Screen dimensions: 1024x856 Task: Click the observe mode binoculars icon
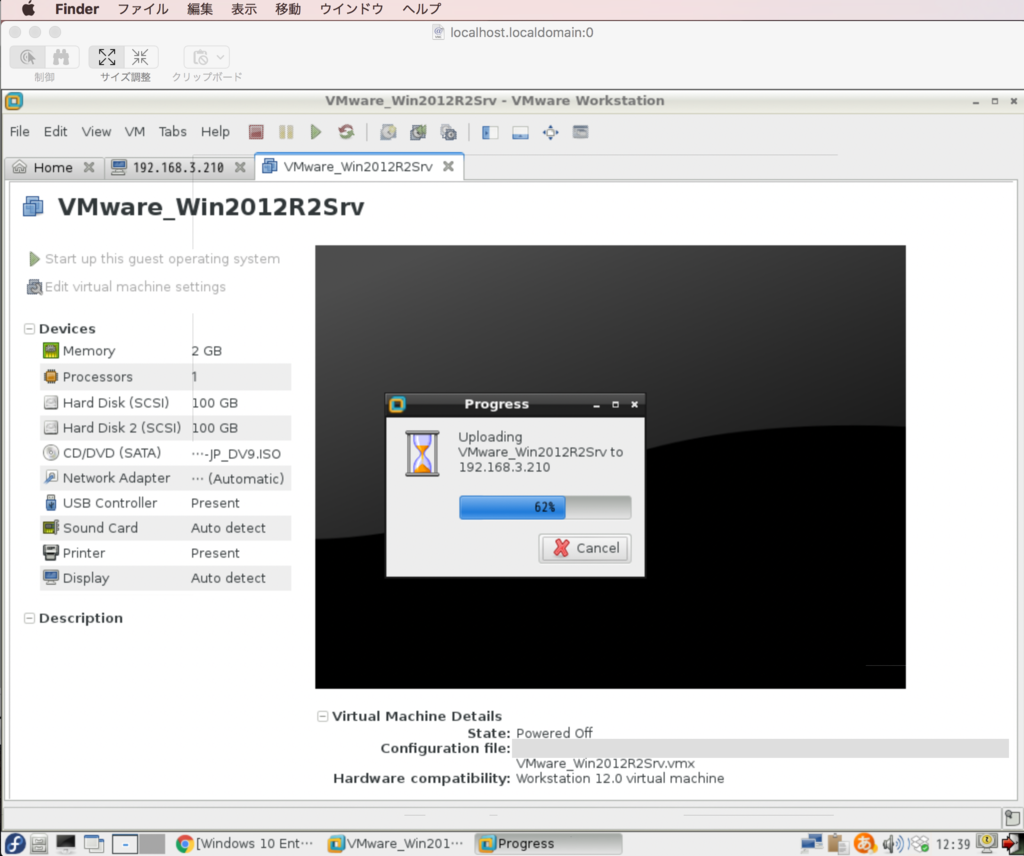[61, 57]
